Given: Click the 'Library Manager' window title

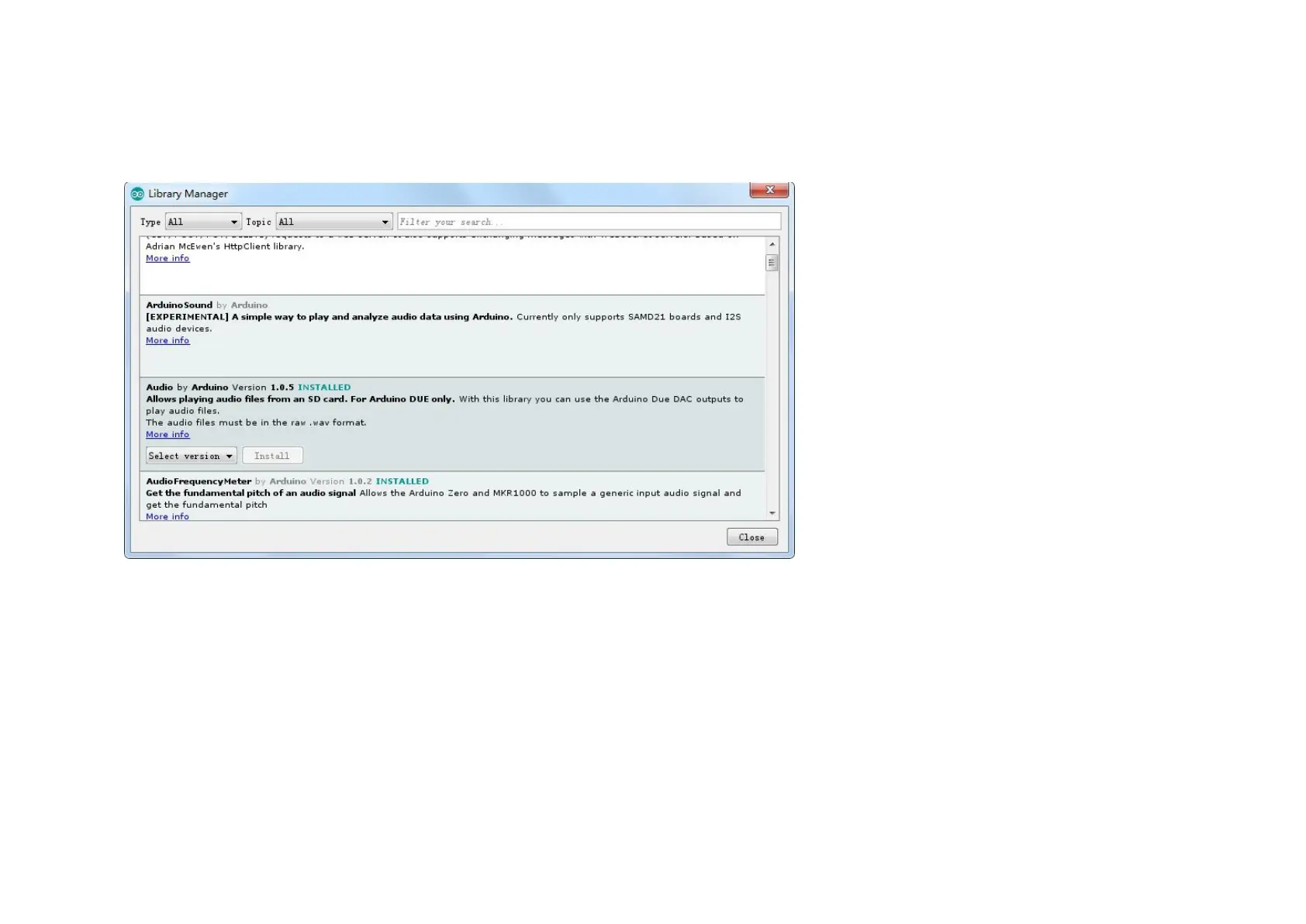Looking at the screenshot, I should click(188, 194).
